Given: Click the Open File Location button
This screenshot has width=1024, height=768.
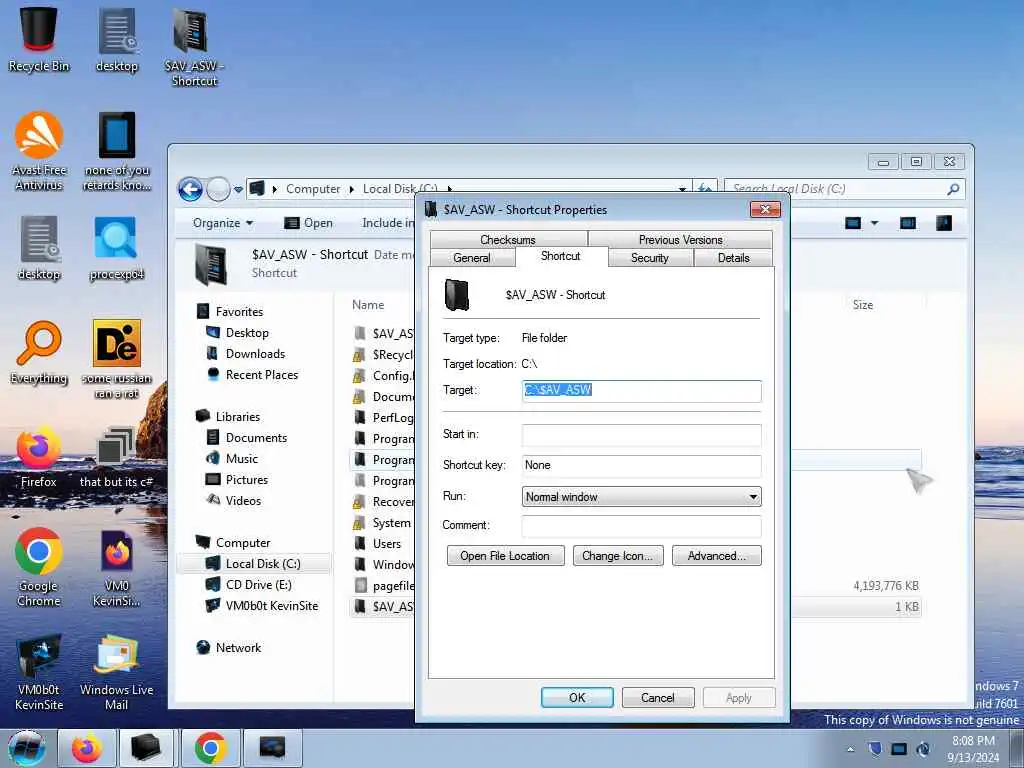Looking at the screenshot, I should [505, 556].
